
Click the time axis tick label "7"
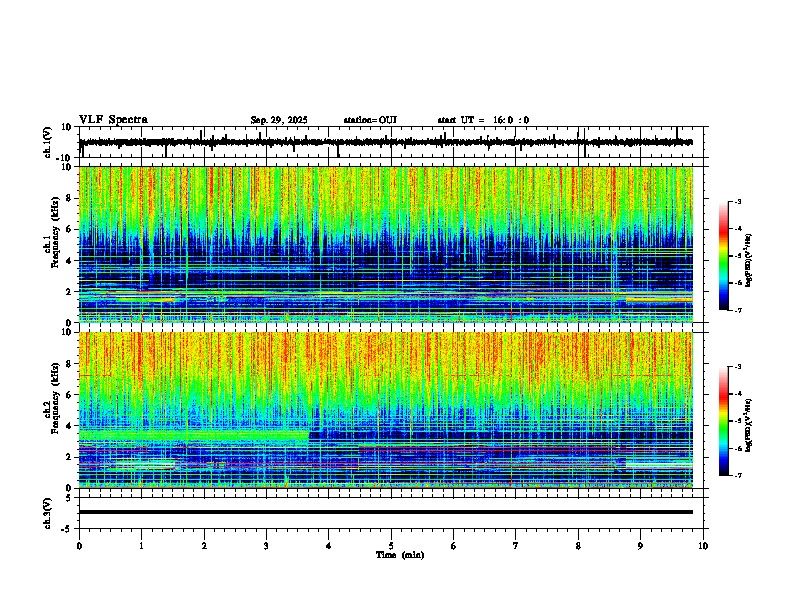(516, 546)
